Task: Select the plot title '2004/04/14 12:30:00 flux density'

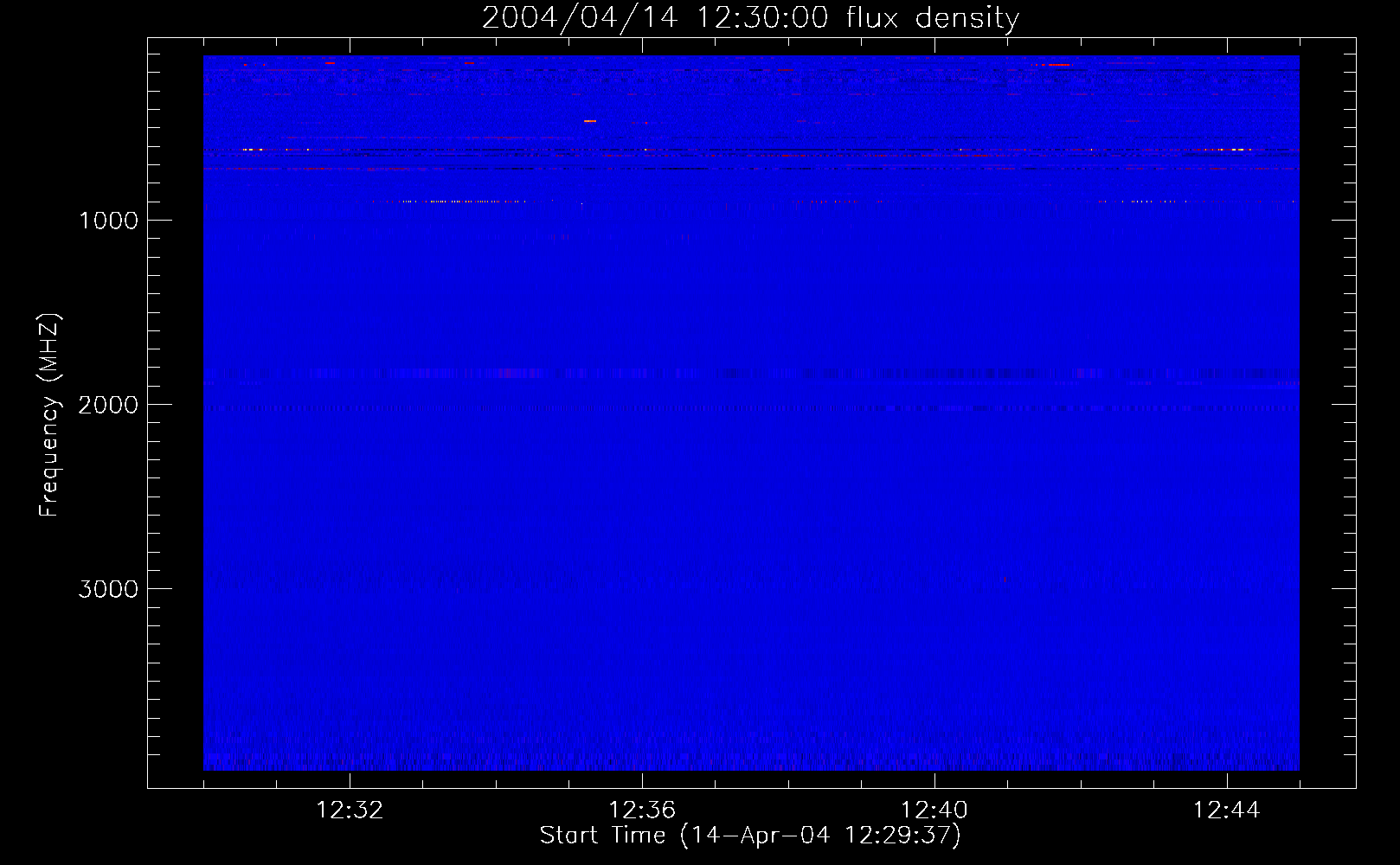Action: pyautogui.click(x=750, y=18)
